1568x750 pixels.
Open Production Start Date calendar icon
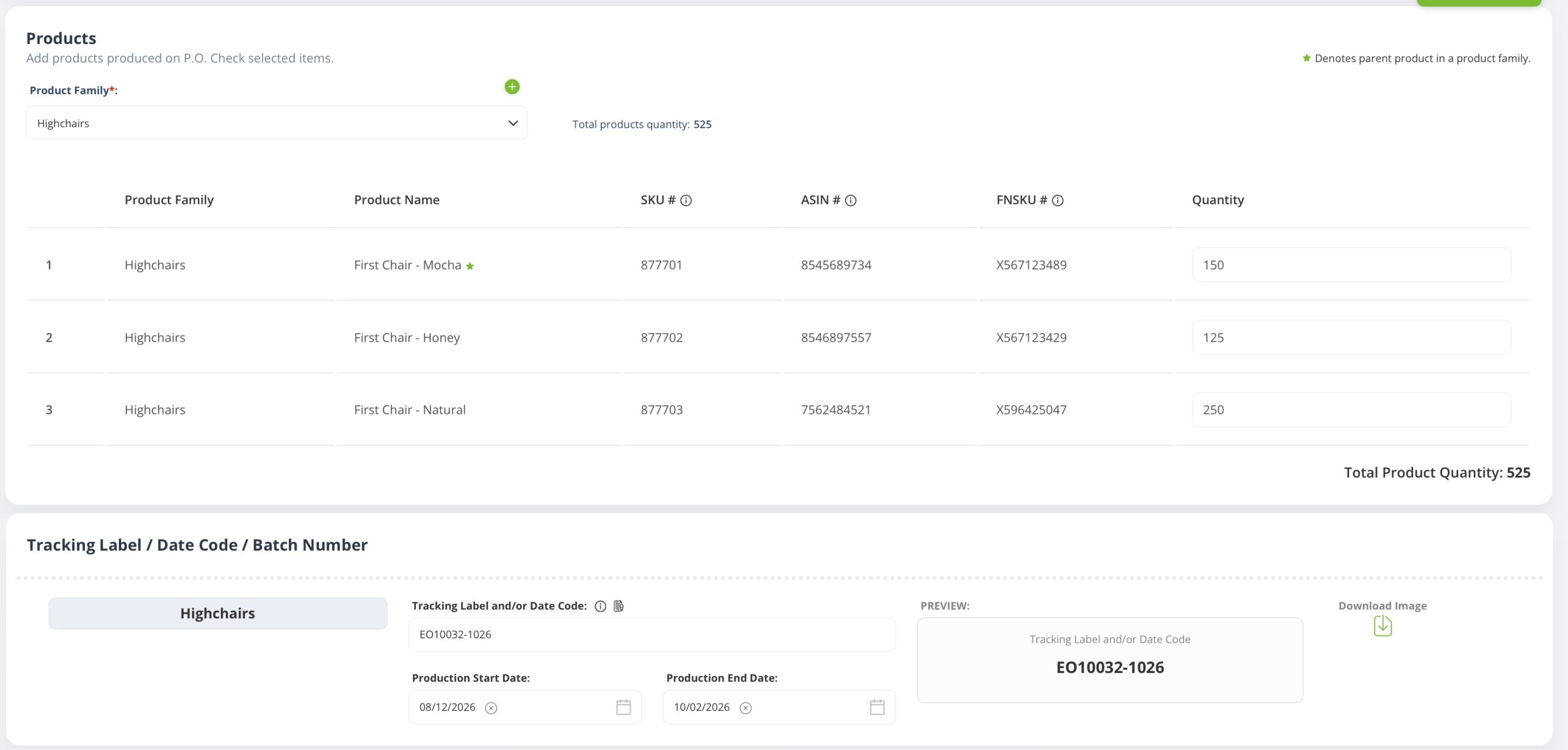coord(624,707)
